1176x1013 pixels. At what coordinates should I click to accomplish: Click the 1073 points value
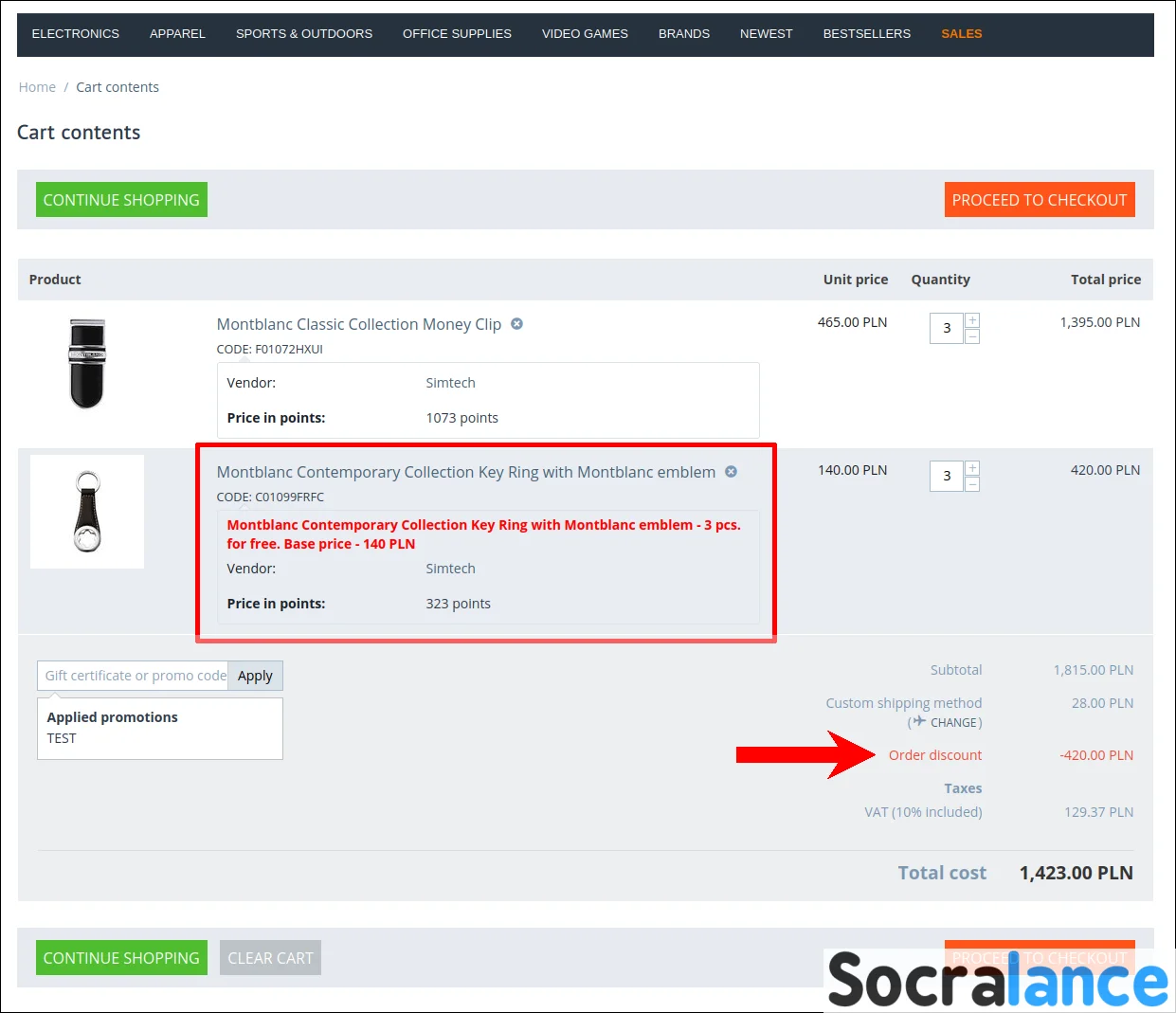[x=461, y=418]
